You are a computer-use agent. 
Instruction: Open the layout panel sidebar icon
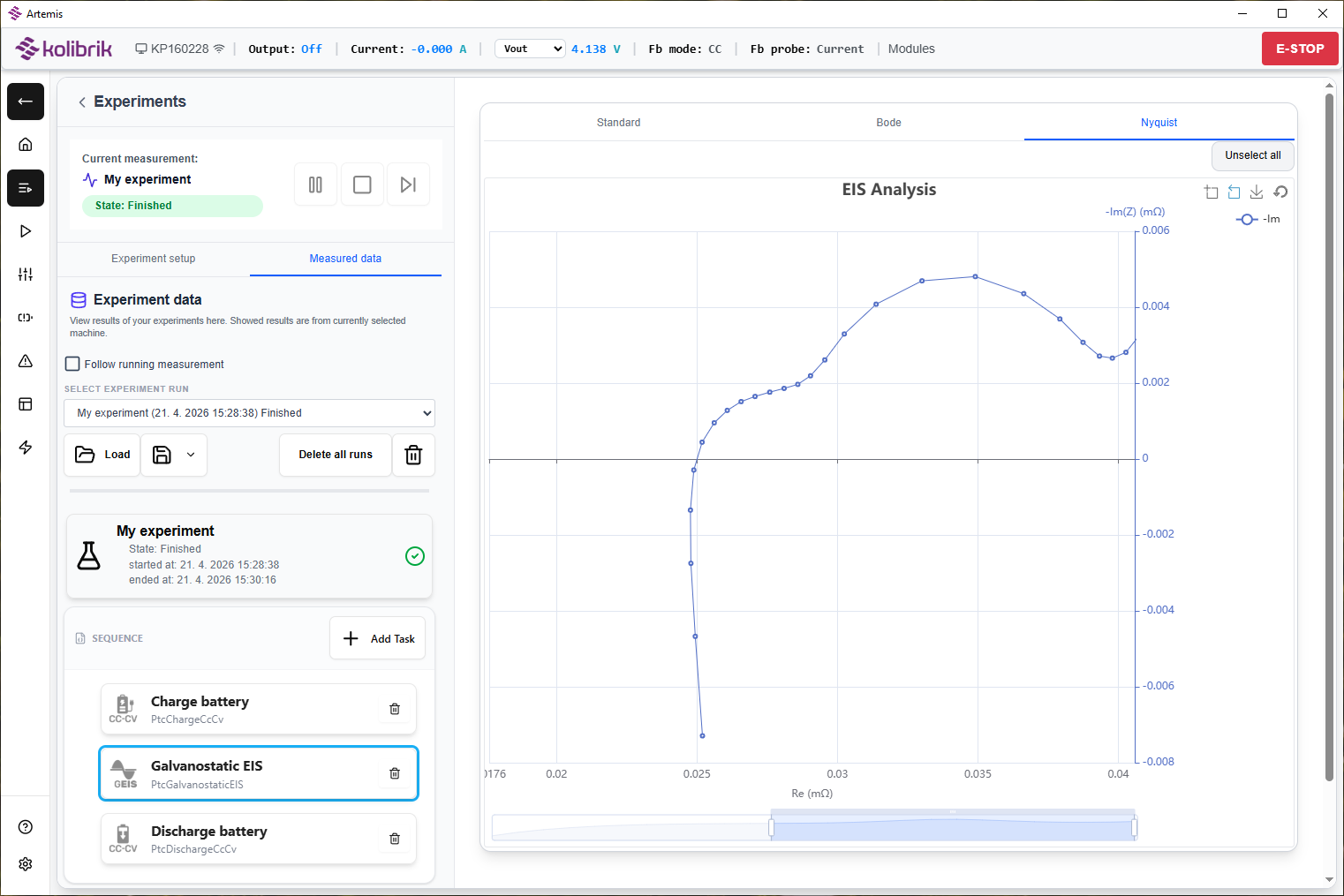pyautogui.click(x=26, y=404)
